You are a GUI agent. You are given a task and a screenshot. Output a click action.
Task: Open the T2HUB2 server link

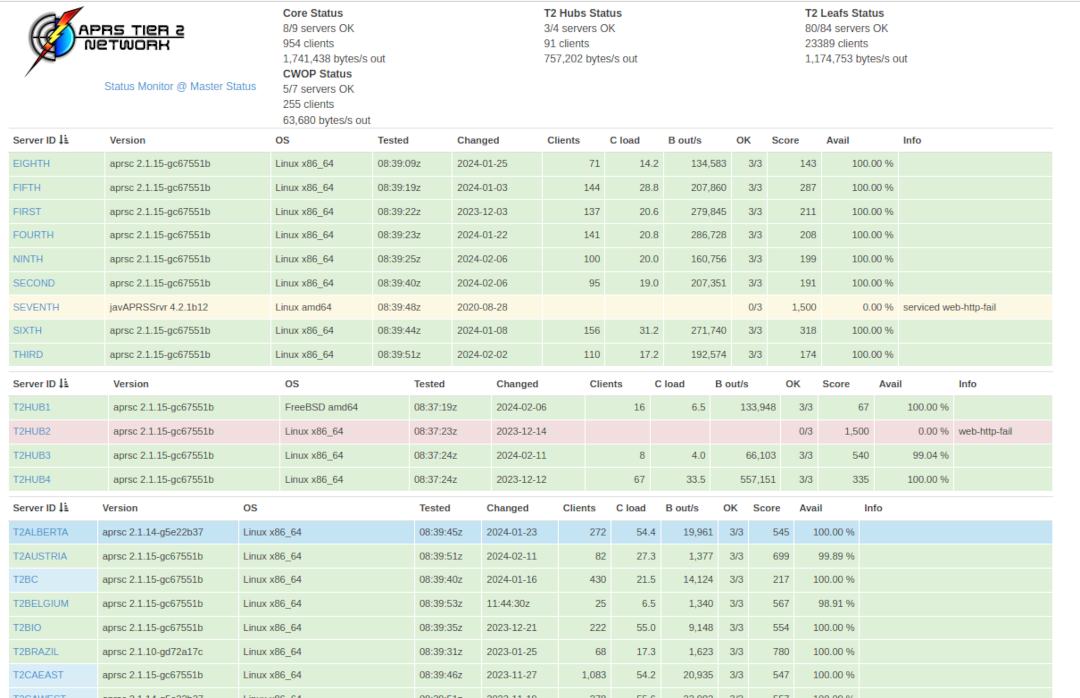[32, 431]
